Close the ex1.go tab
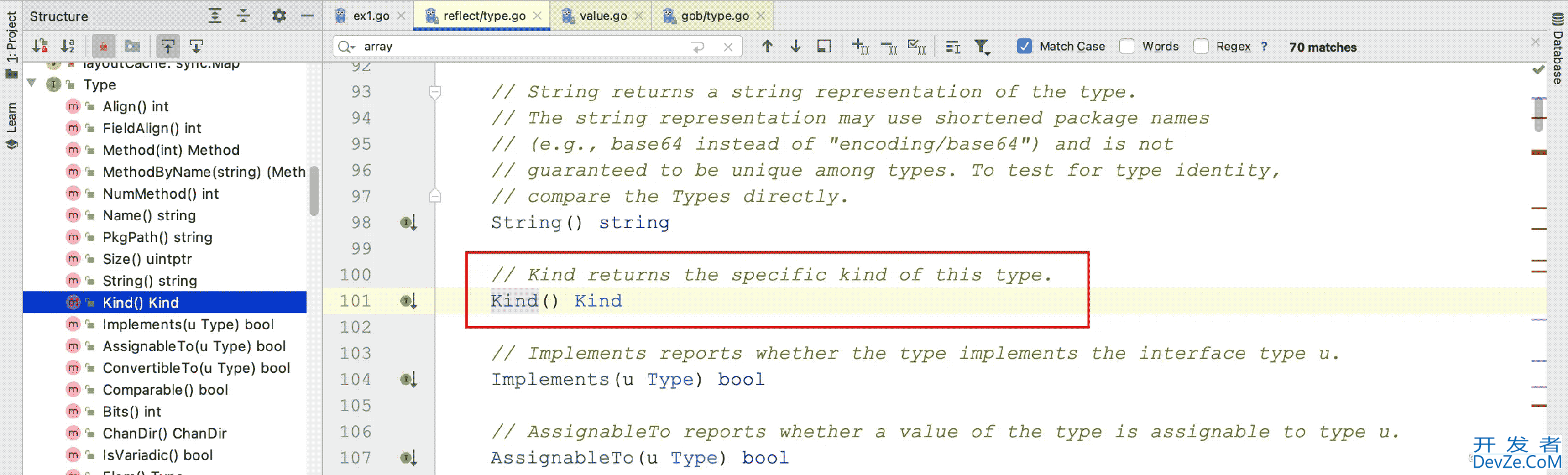1568x475 pixels. (401, 16)
